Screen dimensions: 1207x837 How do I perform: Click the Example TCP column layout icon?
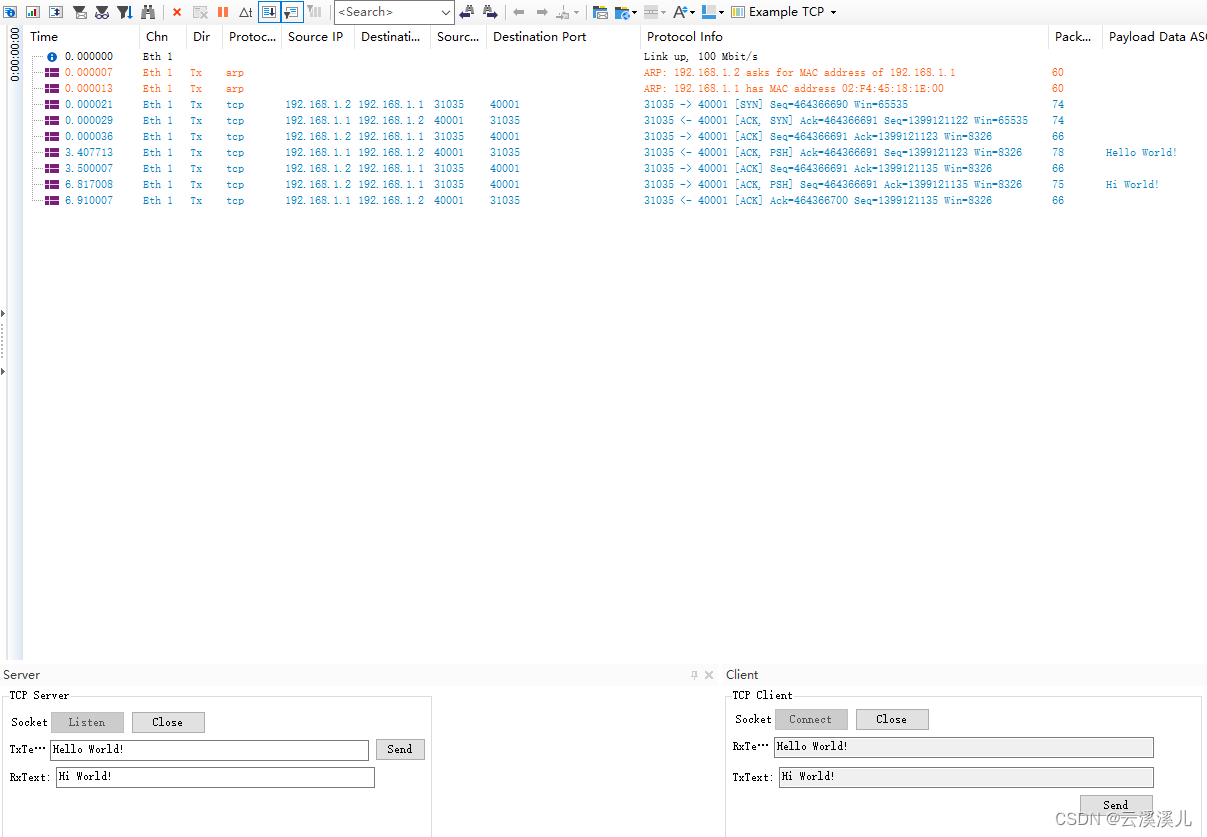click(x=738, y=12)
